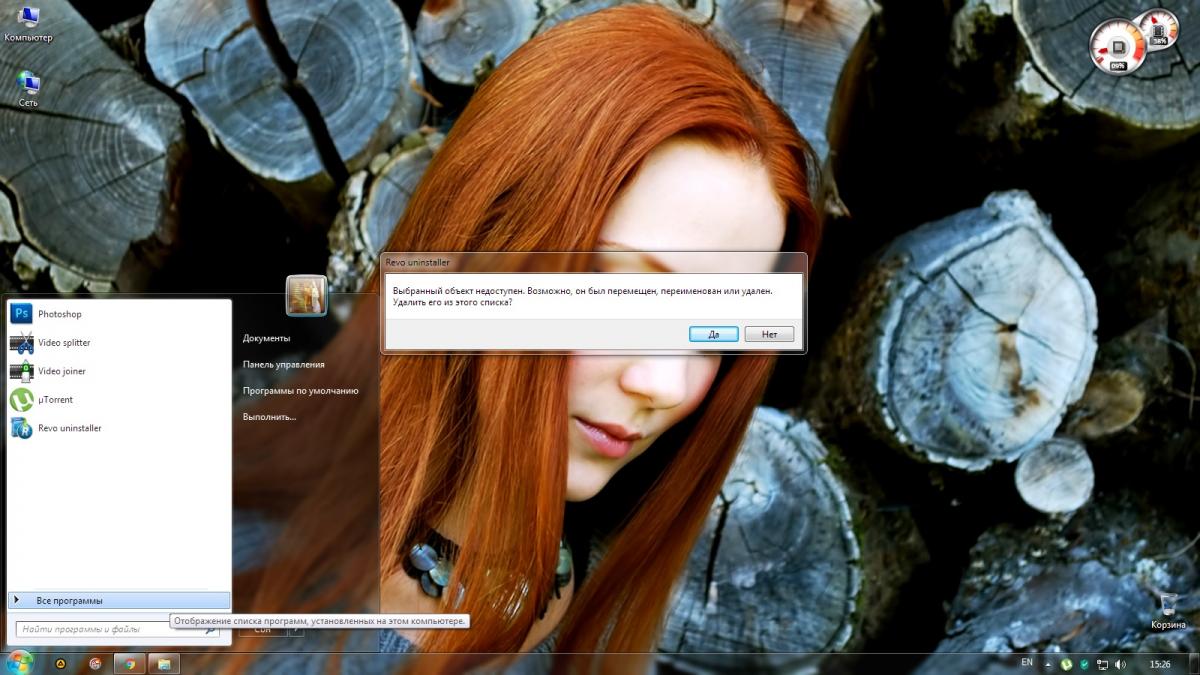Screen dimensions: 1200x675
Task: Click the 15:26 clock in the tray
Action: tap(1160, 664)
